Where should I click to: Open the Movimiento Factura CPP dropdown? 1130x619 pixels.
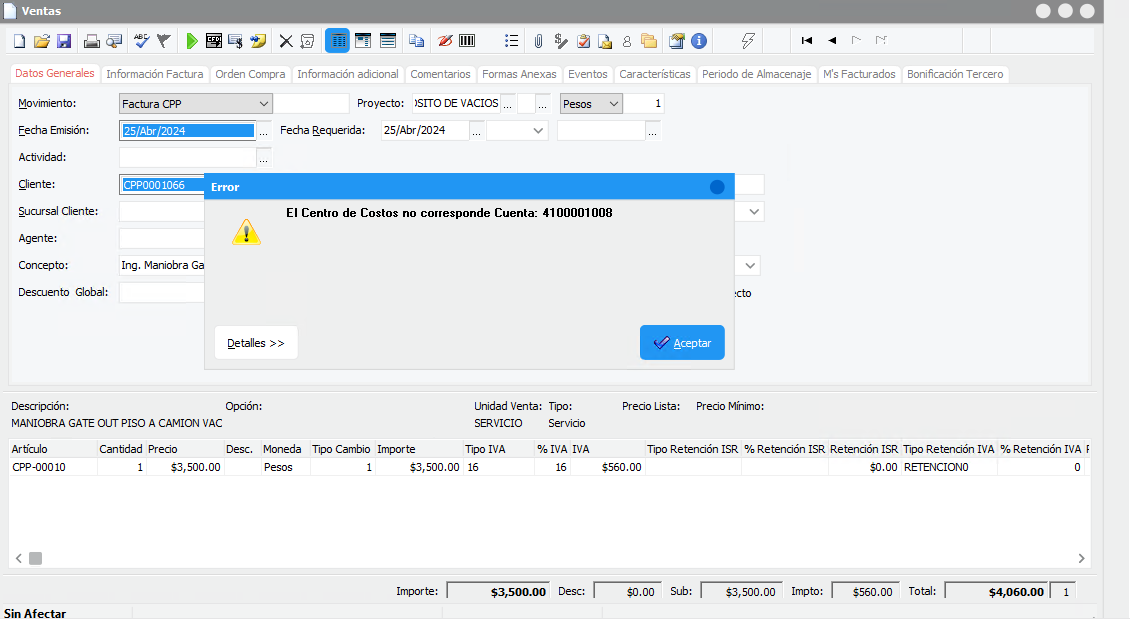pyautogui.click(x=264, y=103)
